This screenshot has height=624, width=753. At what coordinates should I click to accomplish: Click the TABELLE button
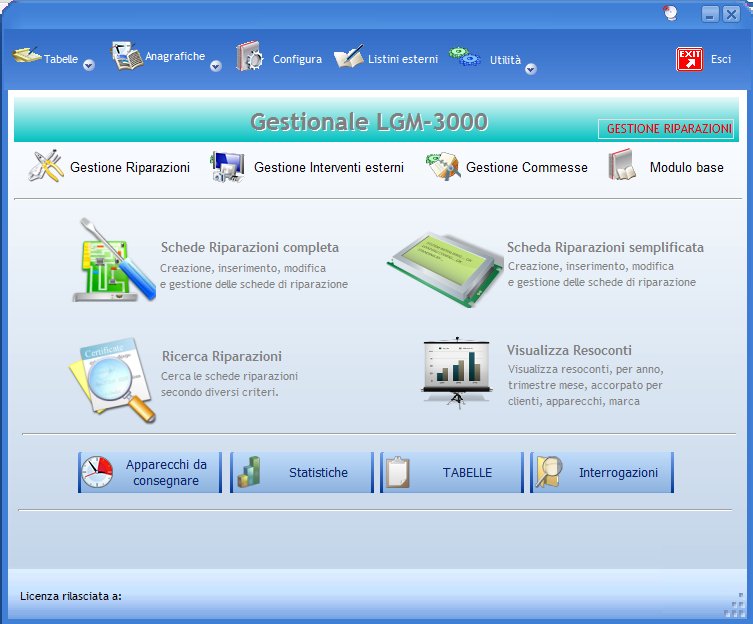click(x=452, y=473)
